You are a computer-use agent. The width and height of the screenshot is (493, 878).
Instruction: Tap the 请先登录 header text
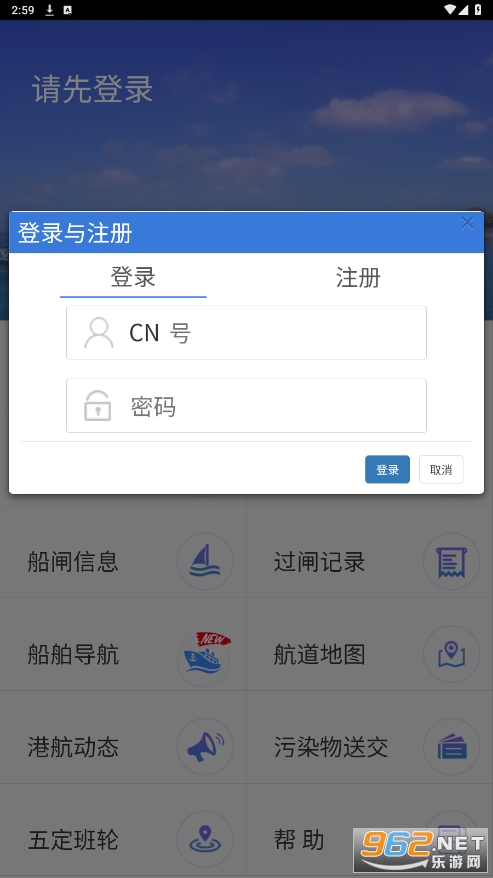click(x=92, y=89)
